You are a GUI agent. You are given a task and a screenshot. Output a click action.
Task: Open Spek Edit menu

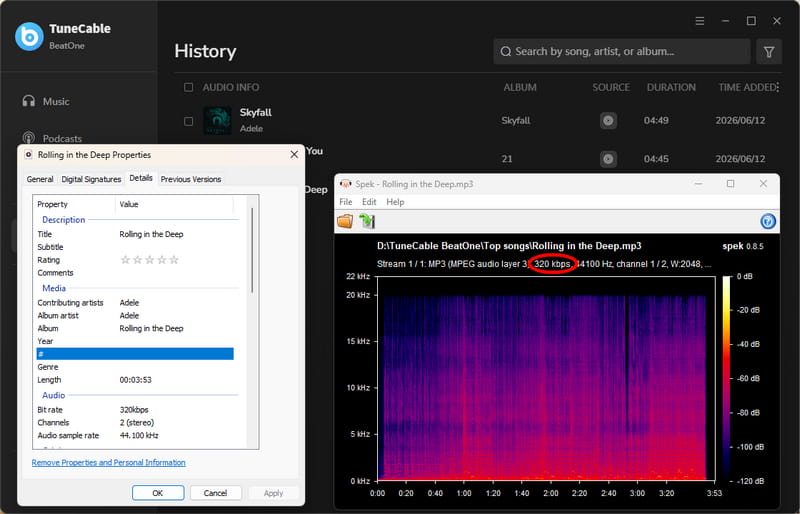369,202
